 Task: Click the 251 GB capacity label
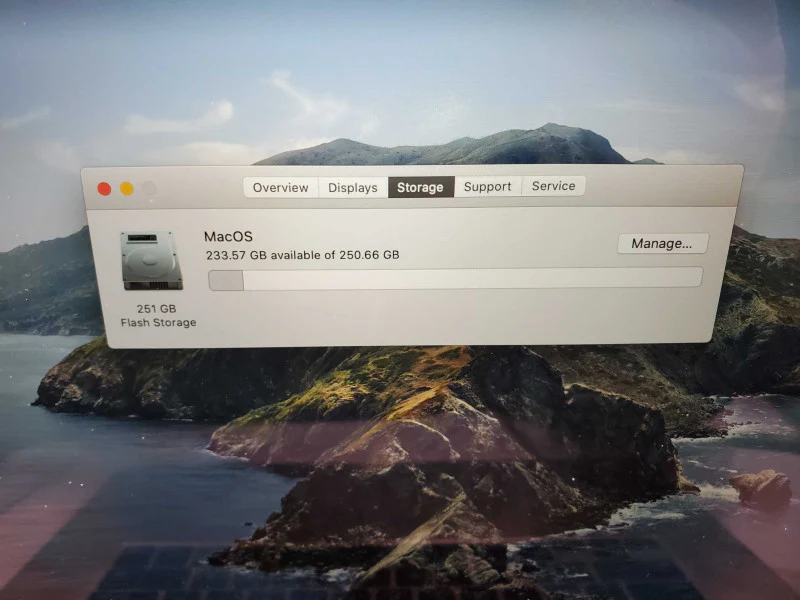coord(156,309)
